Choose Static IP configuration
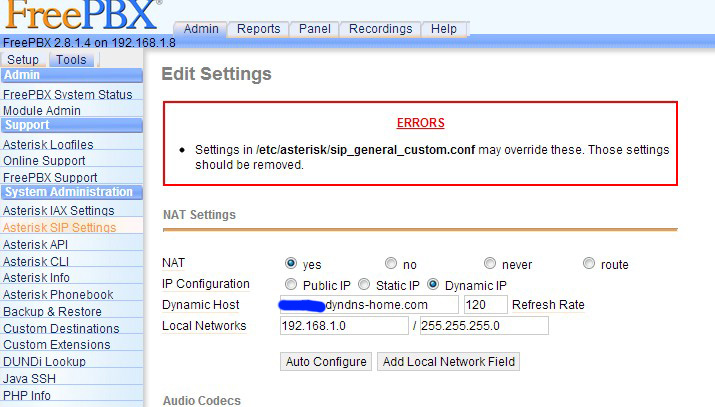Viewport: 715px width, 407px height. pyautogui.click(x=364, y=284)
